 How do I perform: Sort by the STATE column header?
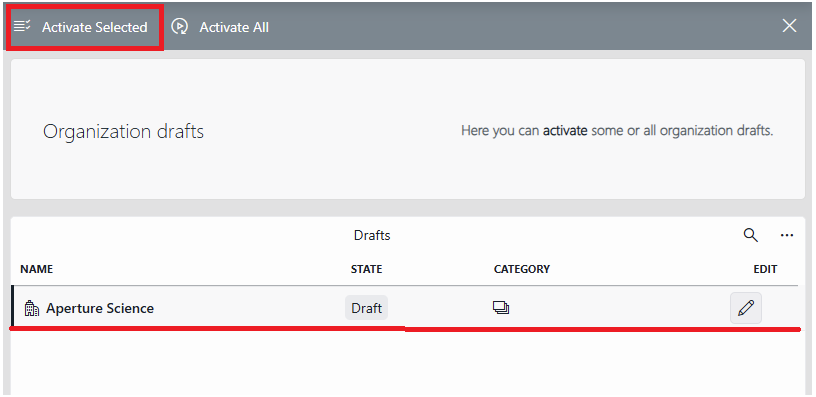click(x=366, y=269)
